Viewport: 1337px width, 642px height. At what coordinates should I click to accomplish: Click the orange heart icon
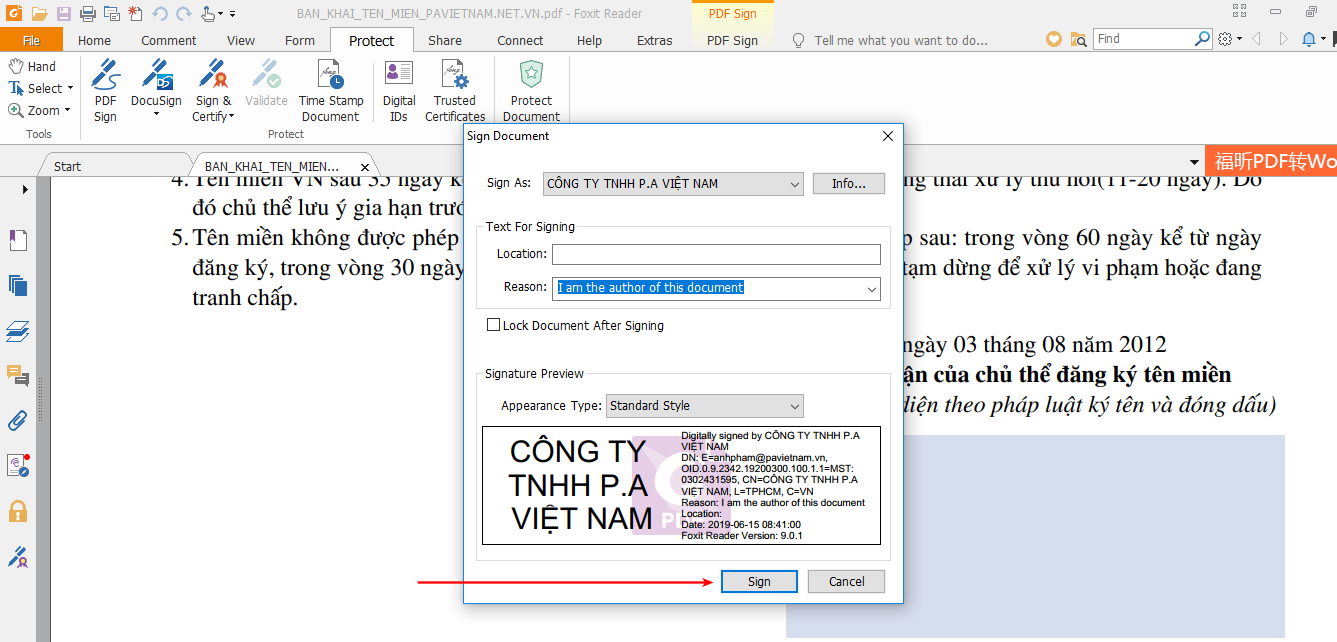1054,39
